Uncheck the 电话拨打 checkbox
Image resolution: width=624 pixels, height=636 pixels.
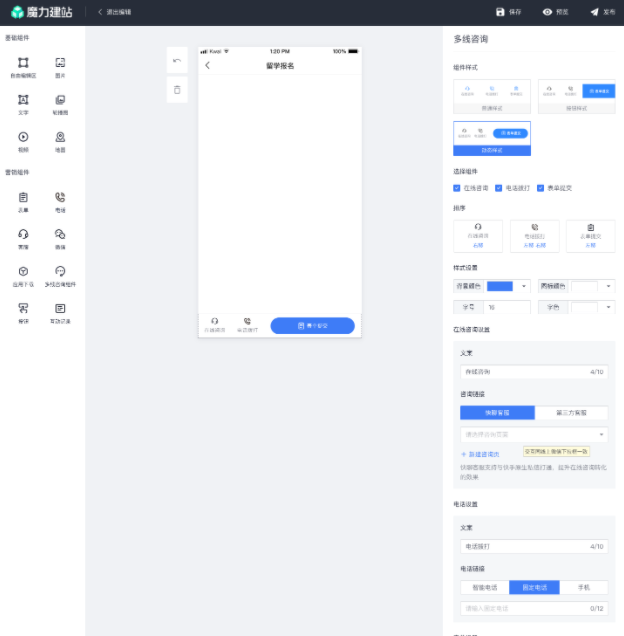click(499, 188)
